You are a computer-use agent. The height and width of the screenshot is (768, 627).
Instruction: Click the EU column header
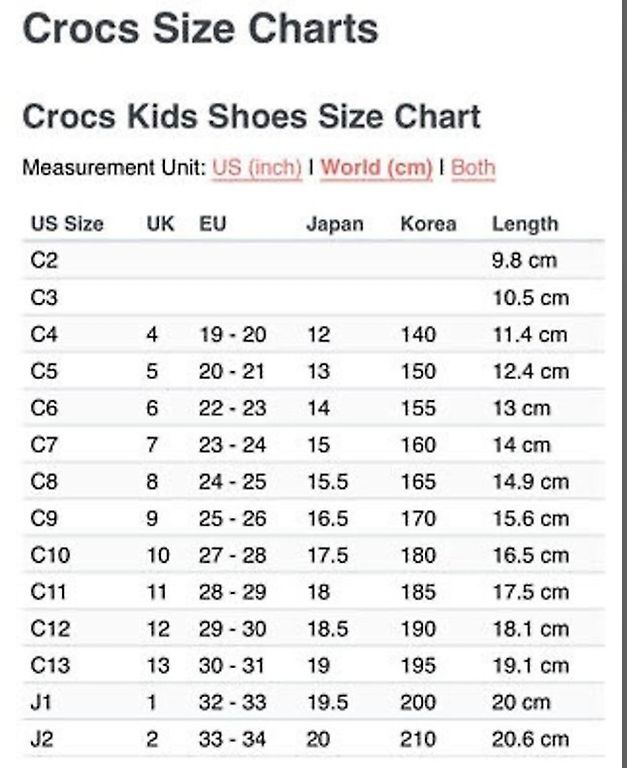[x=213, y=224]
